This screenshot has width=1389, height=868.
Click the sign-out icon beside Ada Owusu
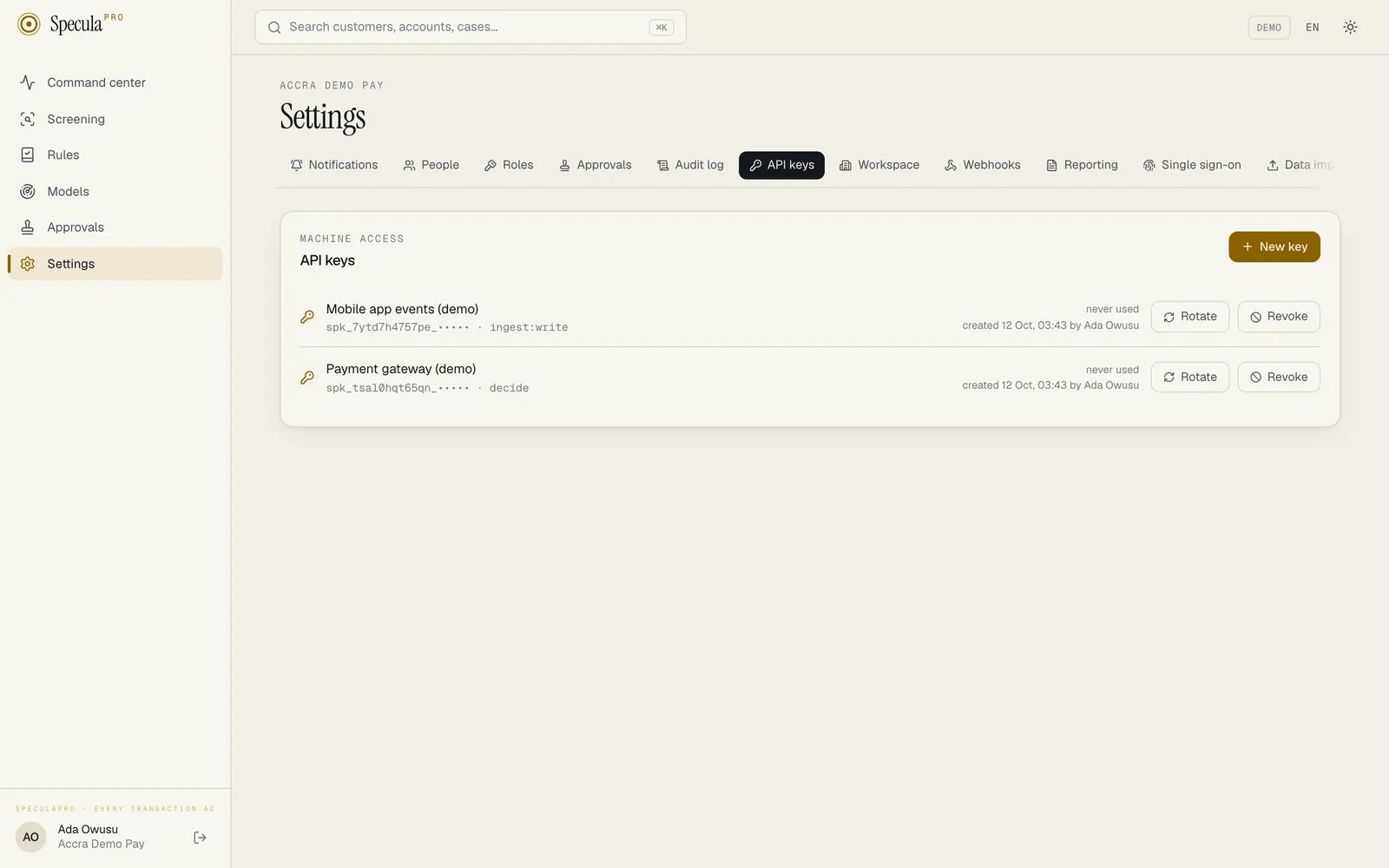(x=200, y=838)
